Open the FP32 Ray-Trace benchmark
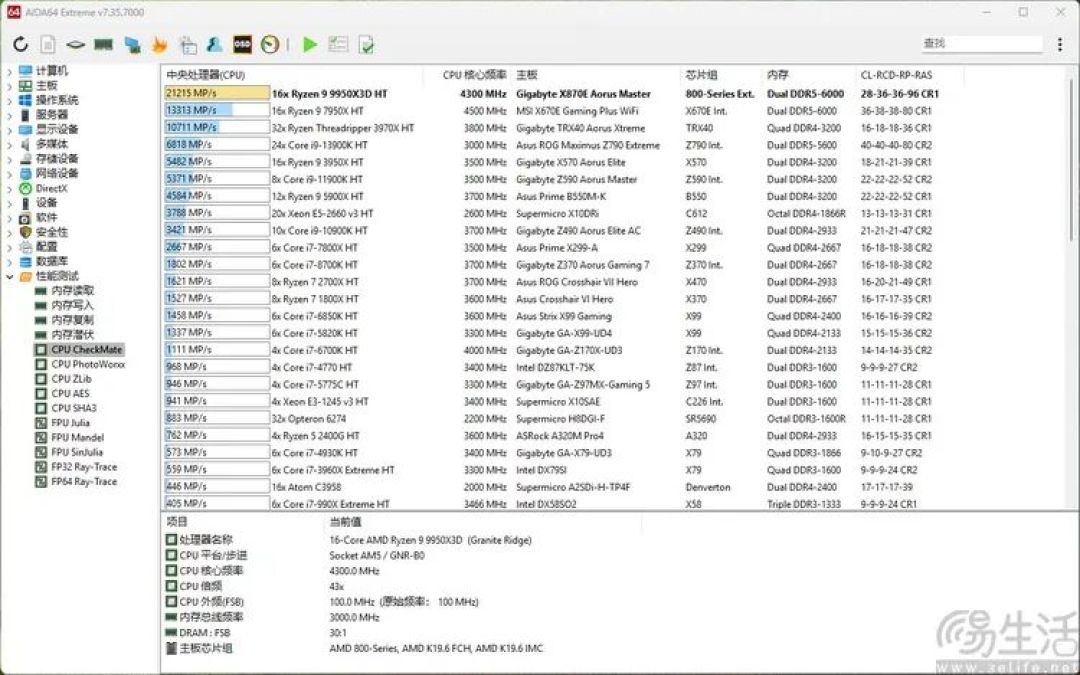 pyautogui.click(x=84, y=467)
